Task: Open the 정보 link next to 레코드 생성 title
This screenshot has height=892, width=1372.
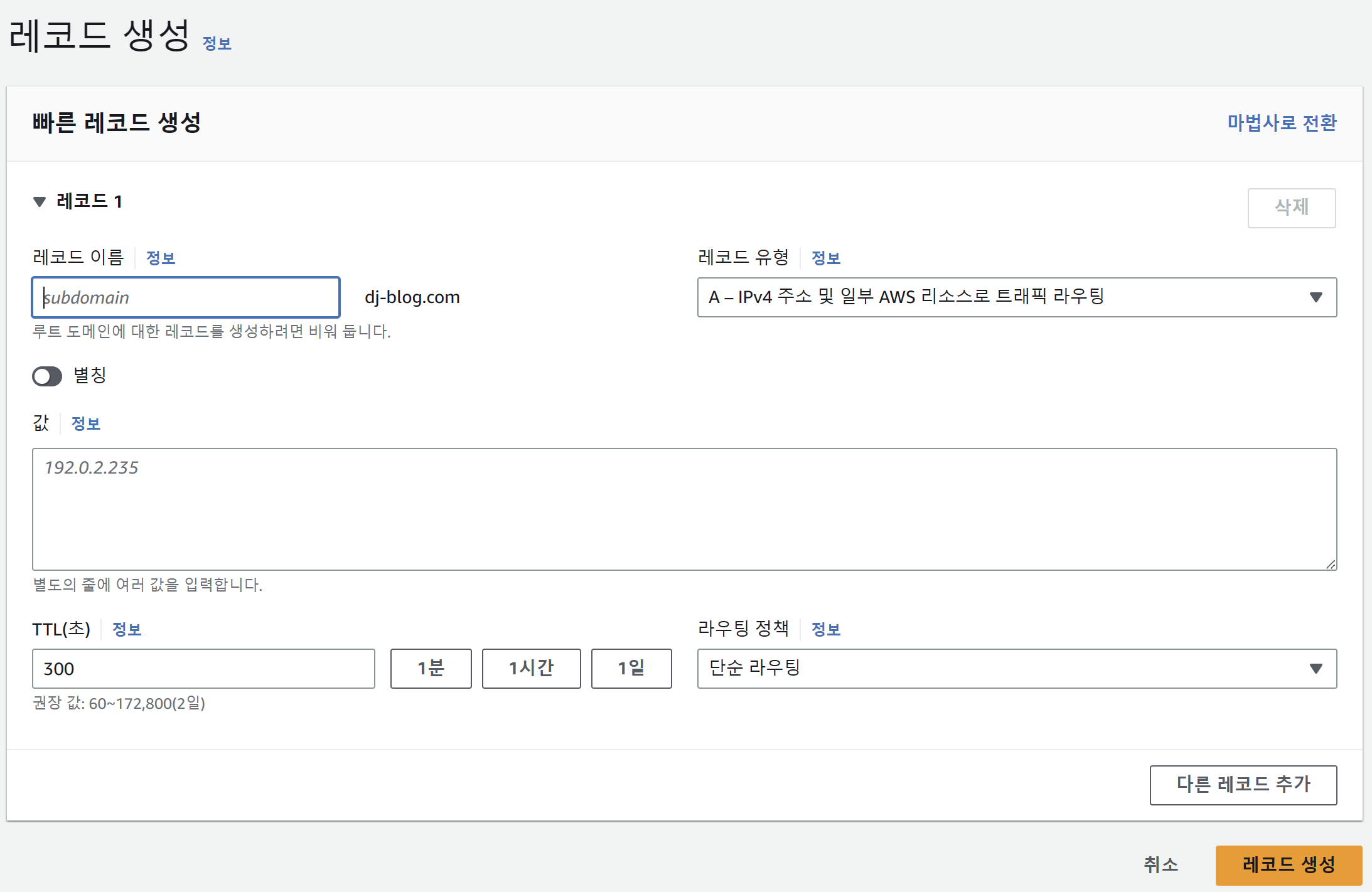Action: (x=217, y=43)
